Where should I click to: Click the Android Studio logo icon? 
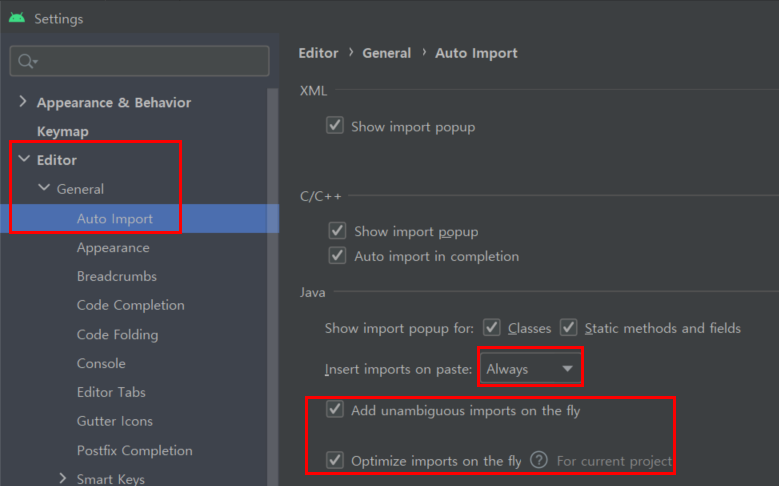[17, 18]
